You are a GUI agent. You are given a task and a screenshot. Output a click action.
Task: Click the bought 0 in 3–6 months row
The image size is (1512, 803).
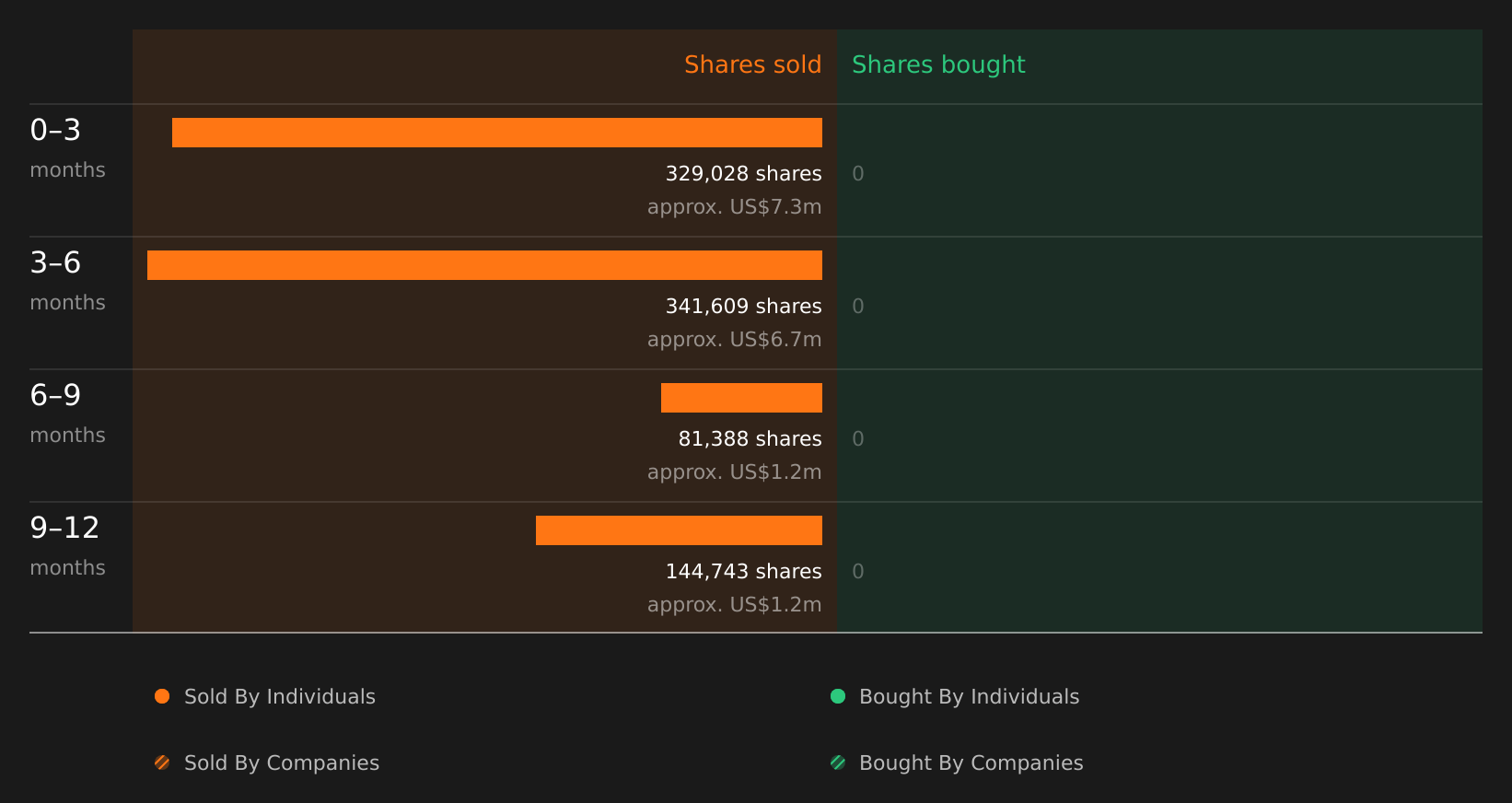858,307
